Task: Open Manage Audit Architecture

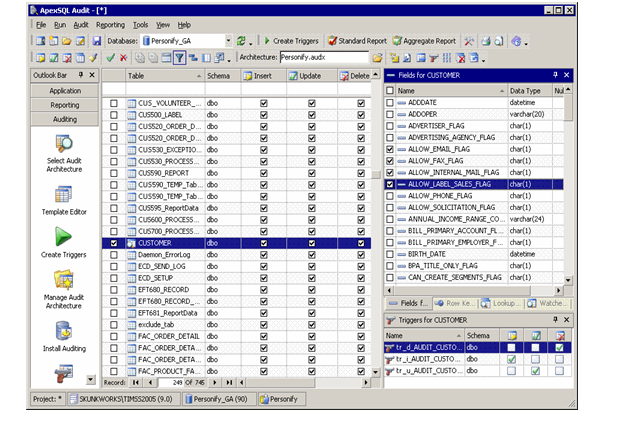Action: pyautogui.click(x=63, y=281)
